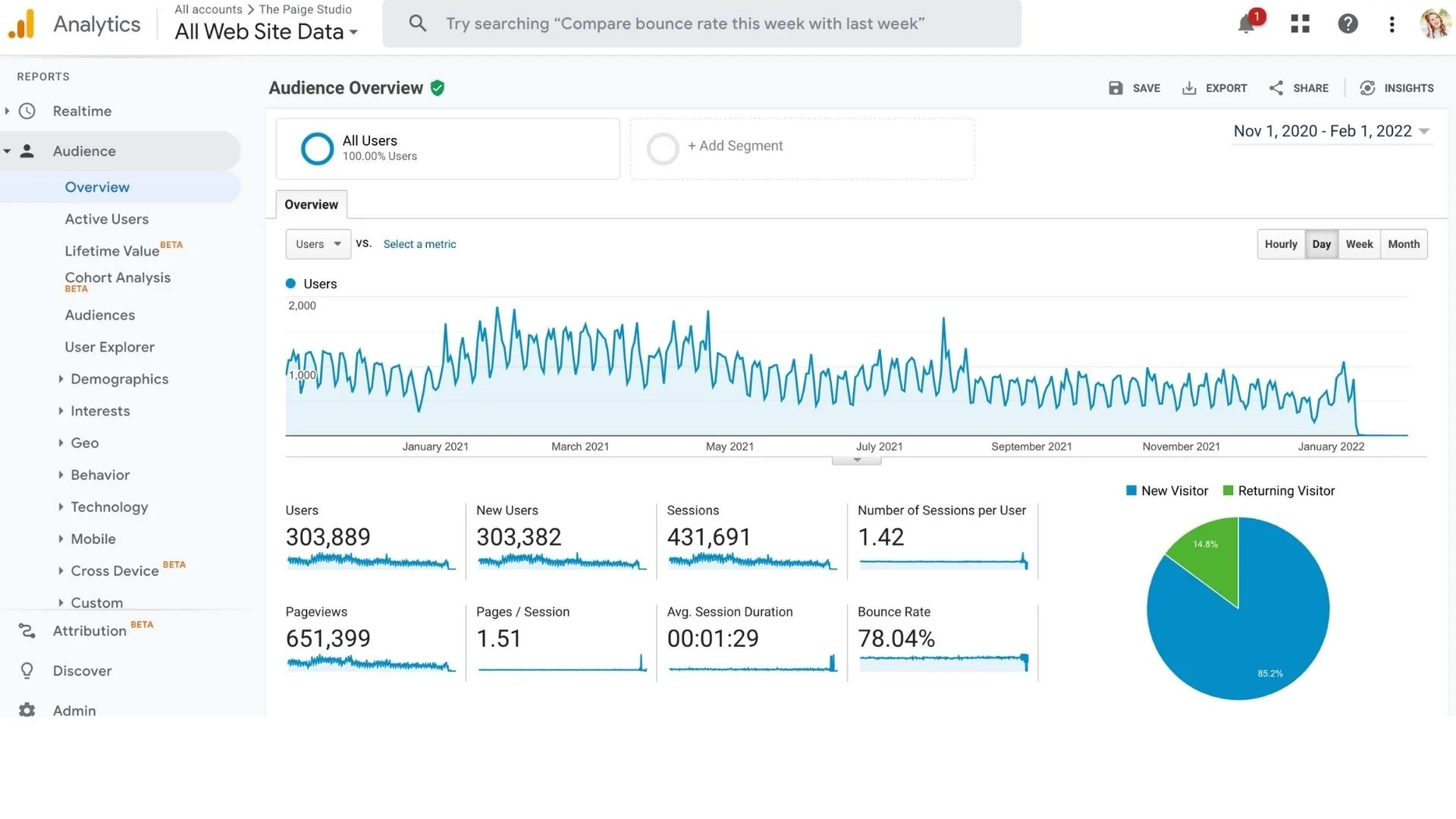This screenshot has height=819, width=1456.
Task: Expand the Demographics report group
Action: pyautogui.click(x=119, y=379)
